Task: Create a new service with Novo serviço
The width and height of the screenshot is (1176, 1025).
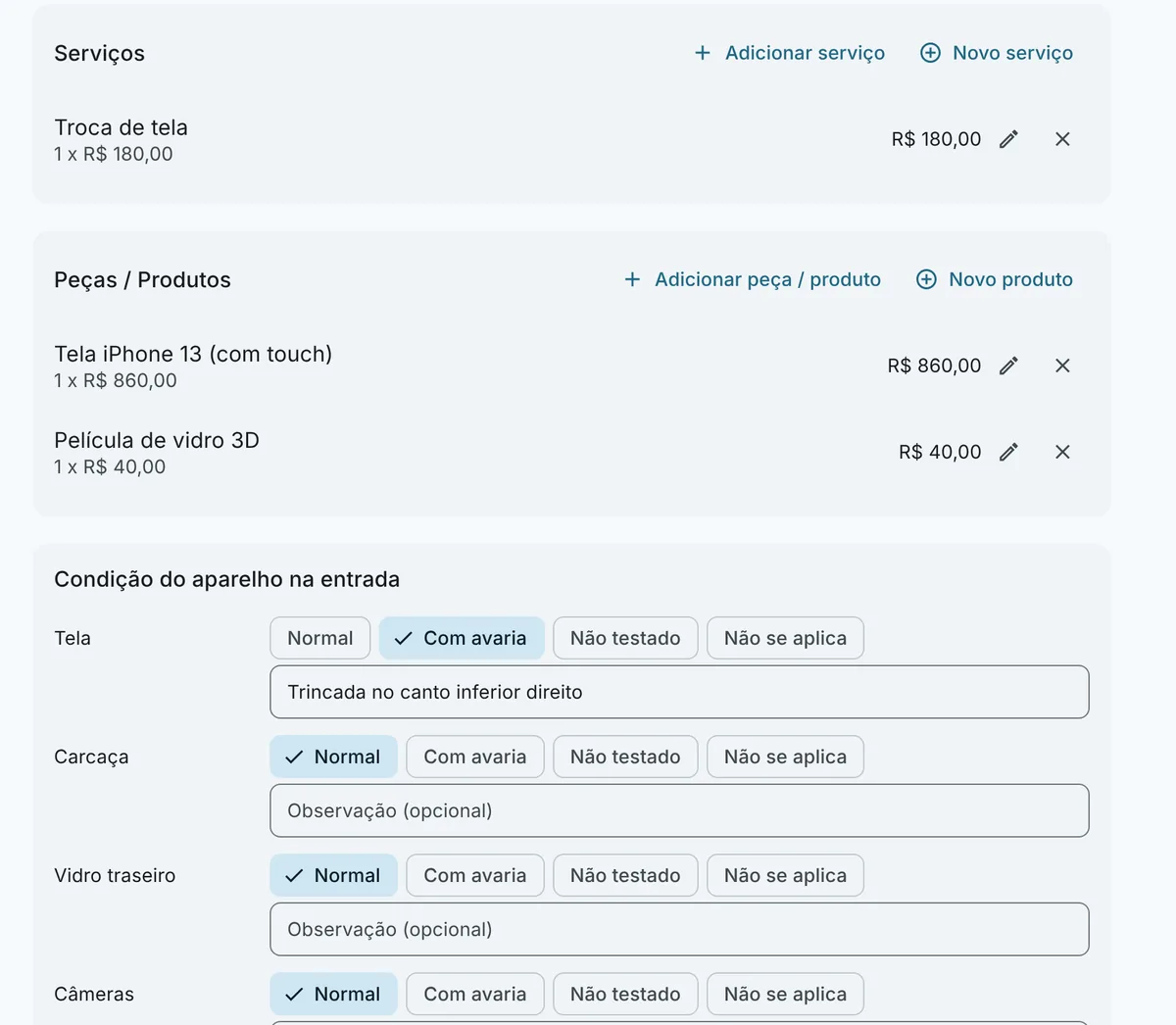Action: tap(997, 53)
